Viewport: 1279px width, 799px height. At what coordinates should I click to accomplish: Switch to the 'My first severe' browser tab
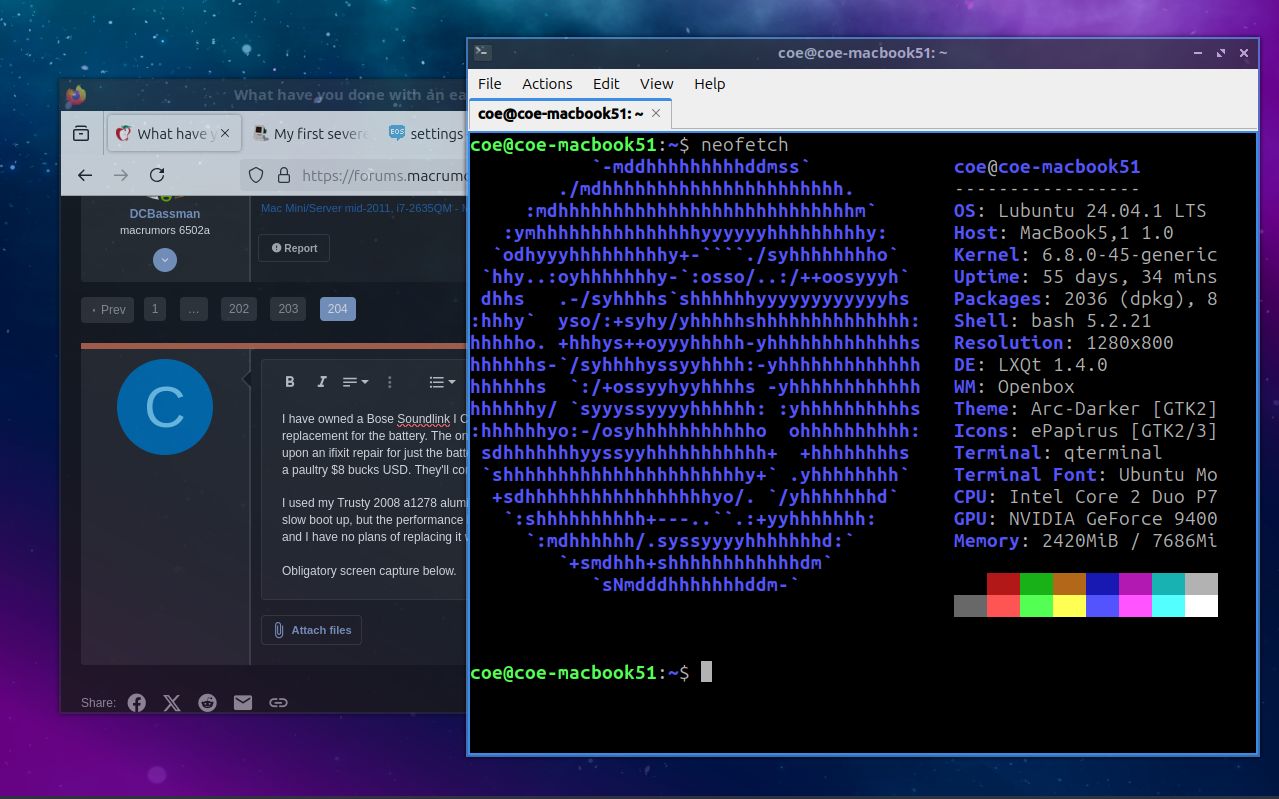[310, 133]
